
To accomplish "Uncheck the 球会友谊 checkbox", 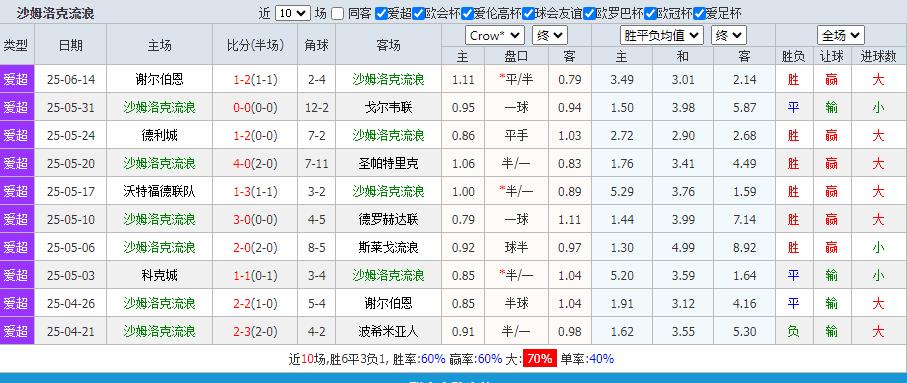I will [x=528, y=13].
